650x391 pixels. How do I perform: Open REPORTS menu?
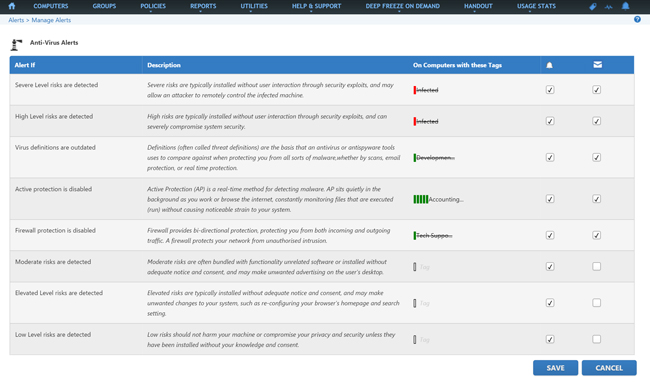(203, 6)
